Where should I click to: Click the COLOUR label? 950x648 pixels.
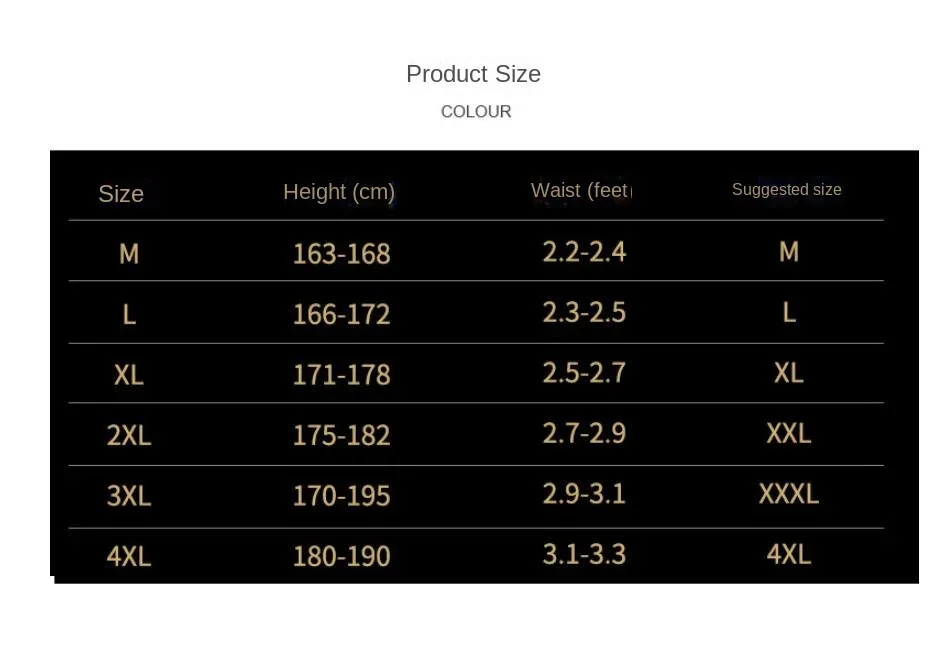pyautogui.click(x=476, y=112)
